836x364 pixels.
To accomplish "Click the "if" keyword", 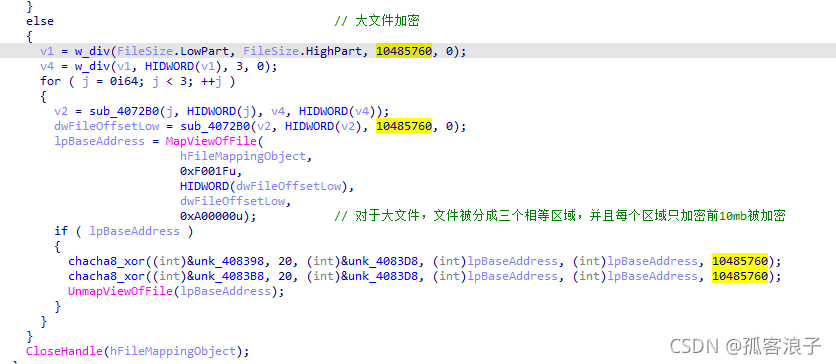I will [61, 231].
